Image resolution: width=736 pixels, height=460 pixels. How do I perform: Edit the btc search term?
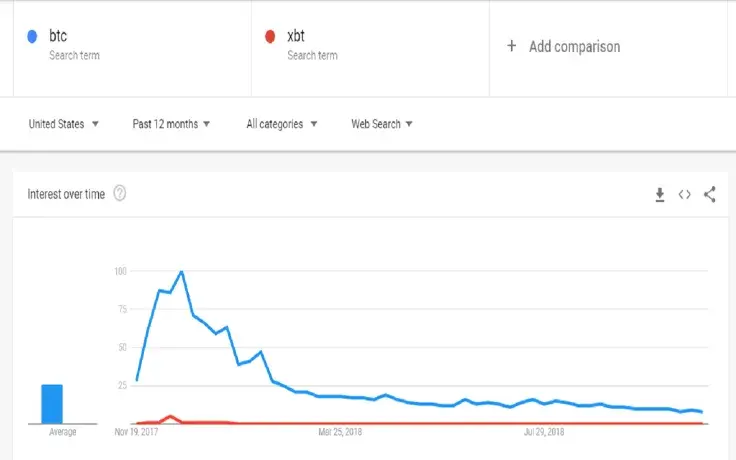58,37
